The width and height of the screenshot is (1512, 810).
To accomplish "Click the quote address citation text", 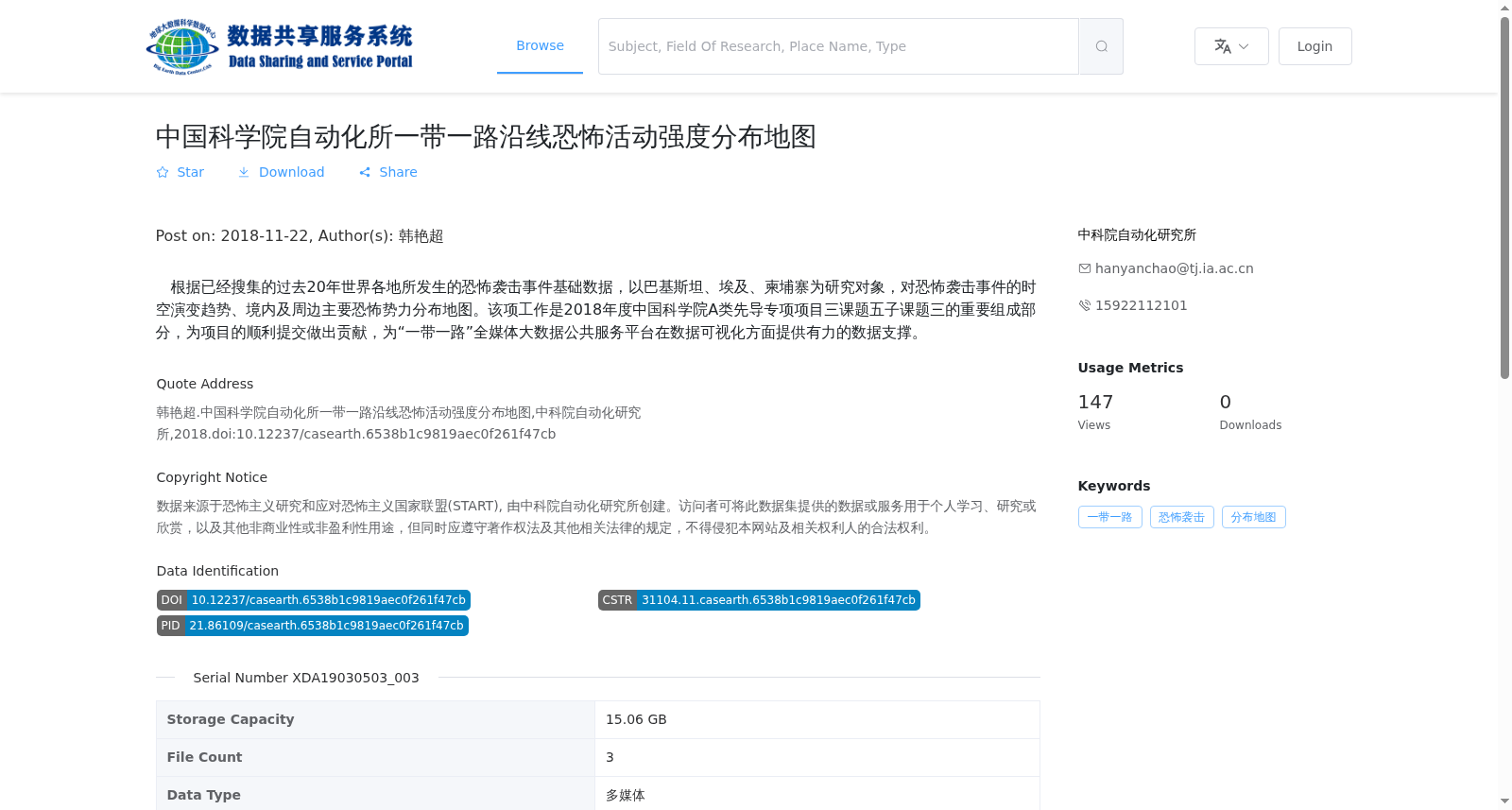I will click(399, 423).
